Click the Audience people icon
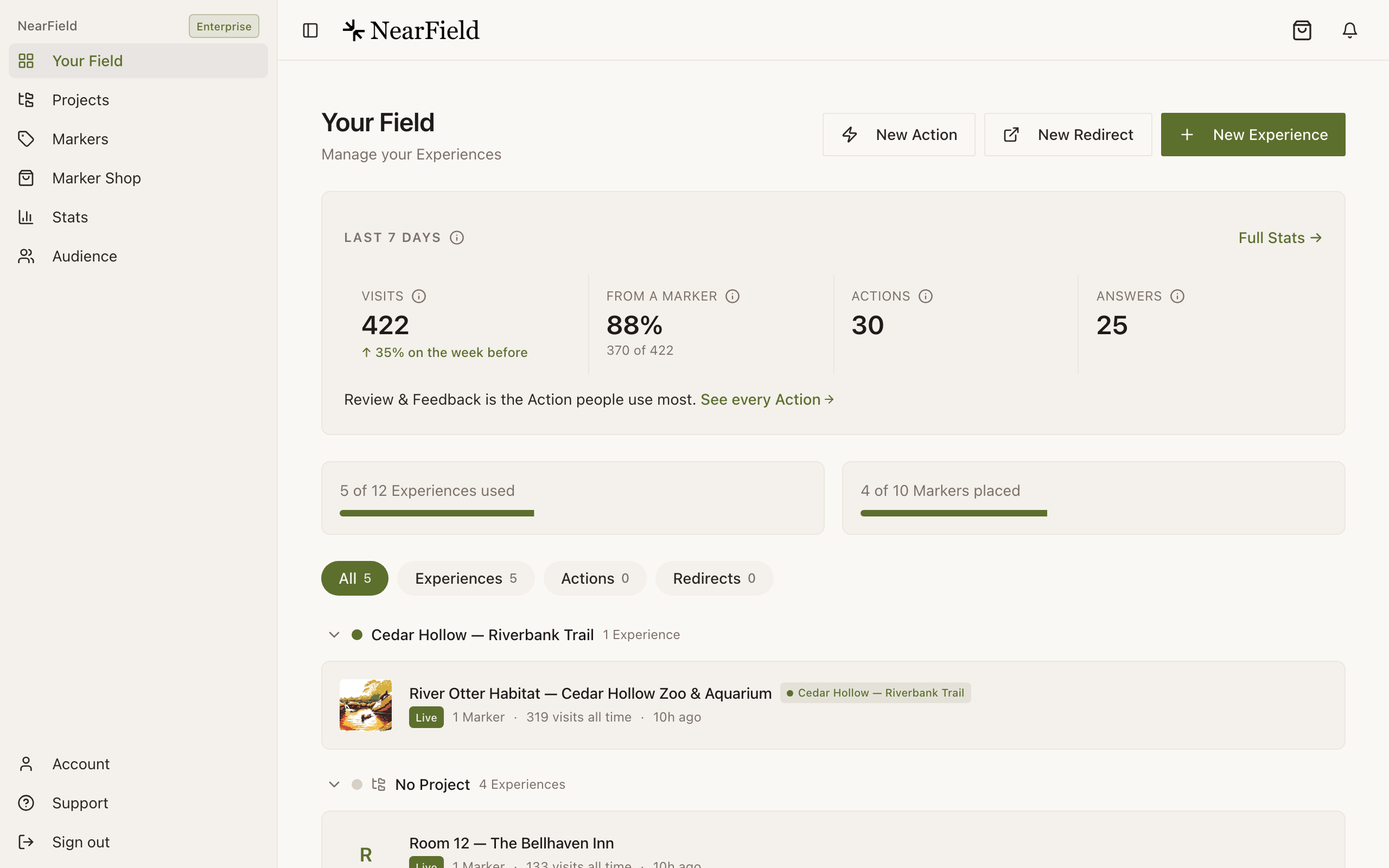 pyautogui.click(x=26, y=256)
